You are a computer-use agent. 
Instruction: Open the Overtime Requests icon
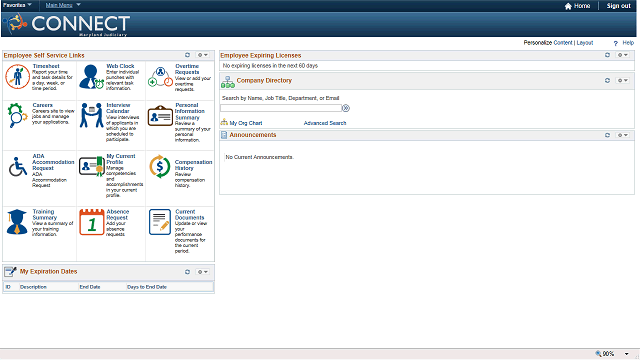tap(160, 77)
